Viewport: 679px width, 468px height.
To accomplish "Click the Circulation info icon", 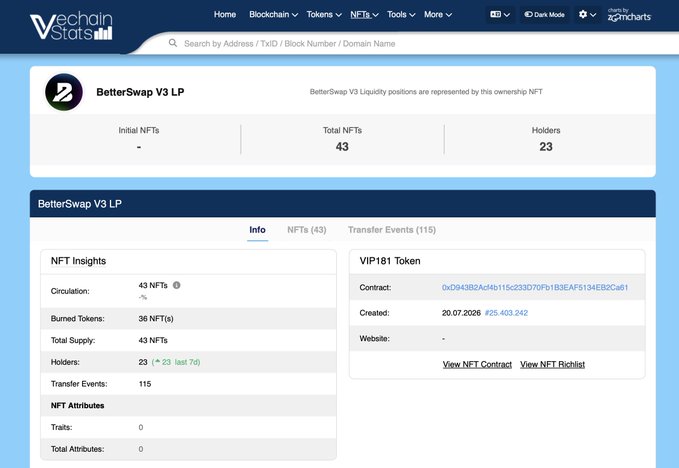I will click(177, 285).
